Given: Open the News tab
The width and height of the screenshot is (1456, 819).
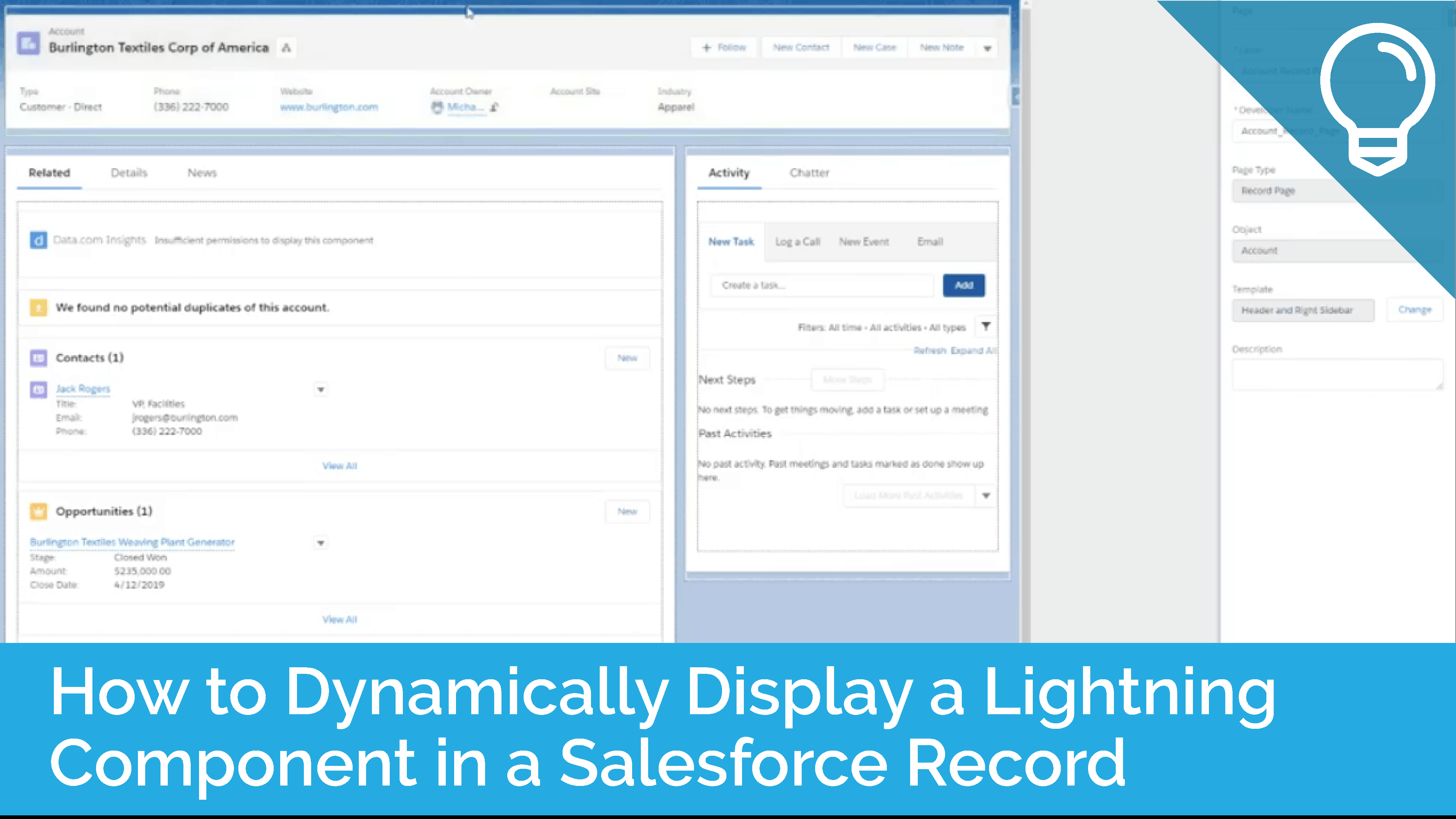Looking at the screenshot, I should coord(202,173).
